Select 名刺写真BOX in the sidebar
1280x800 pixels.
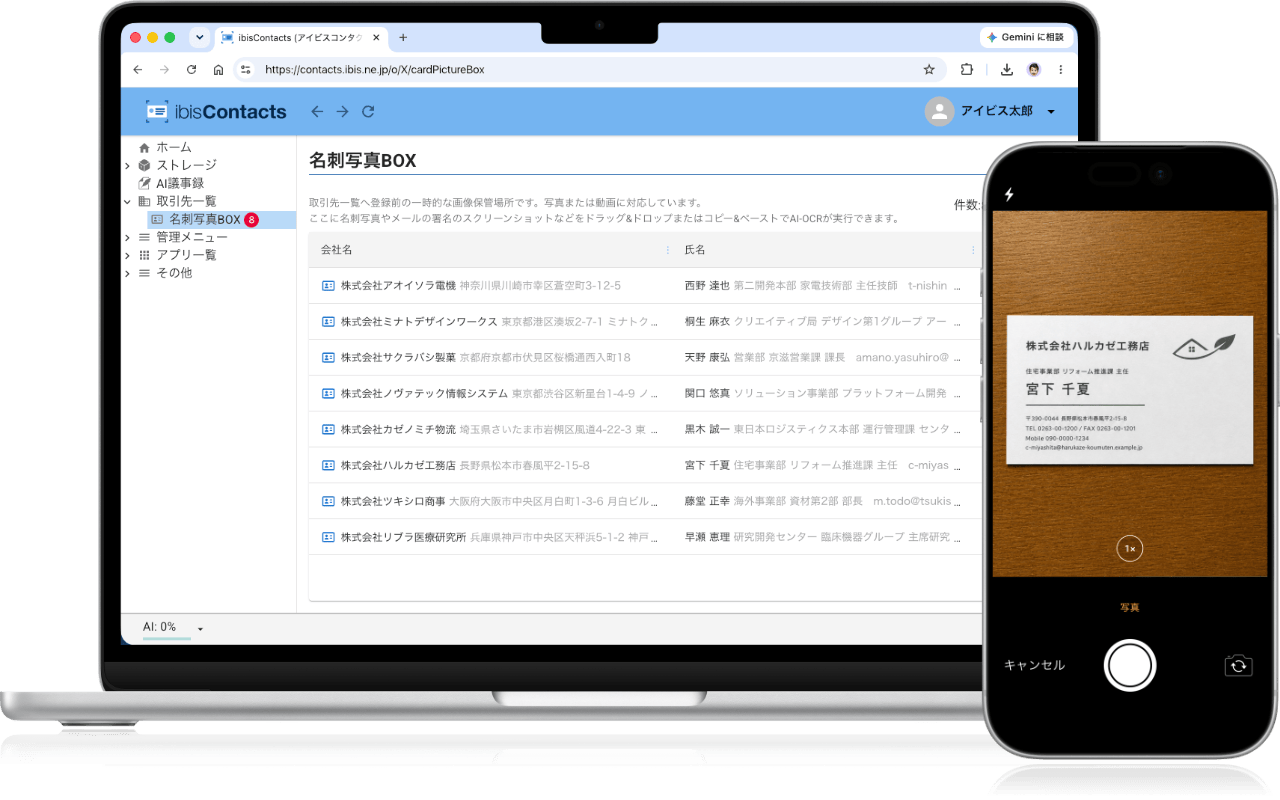(204, 219)
